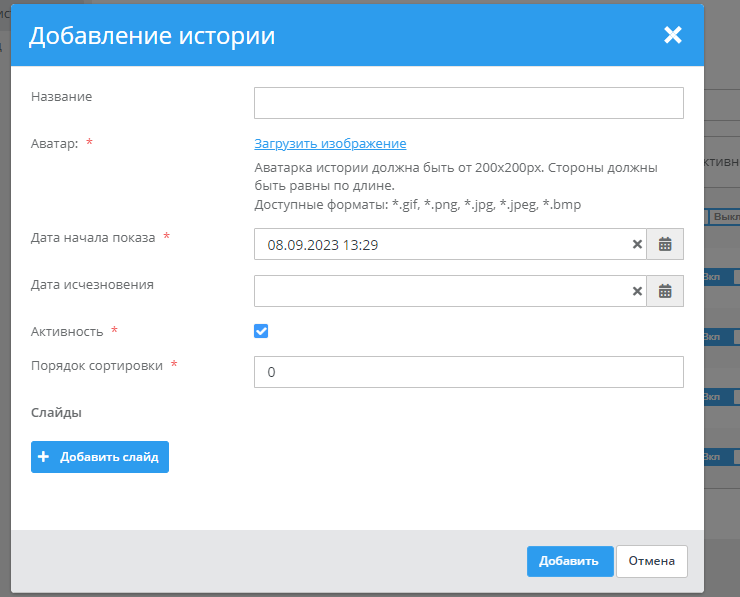Image resolution: width=740 pixels, height=597 pixels.
Task: Clear the Дата исчезновения field
Action: point(637,291)
